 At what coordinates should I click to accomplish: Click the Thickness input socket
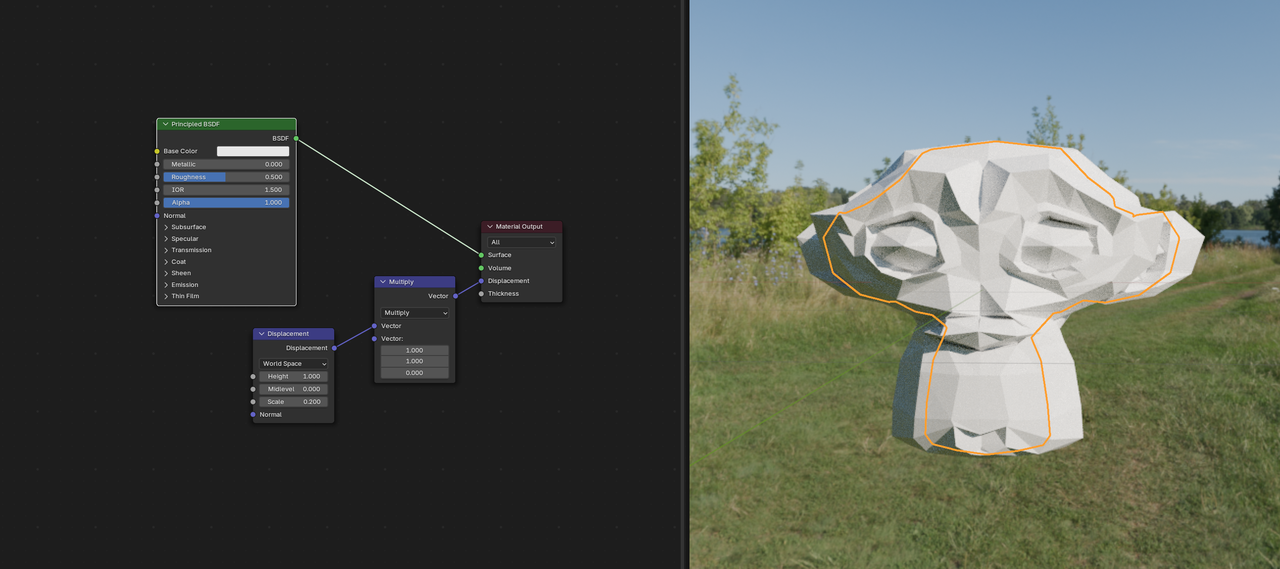point(481,294)
